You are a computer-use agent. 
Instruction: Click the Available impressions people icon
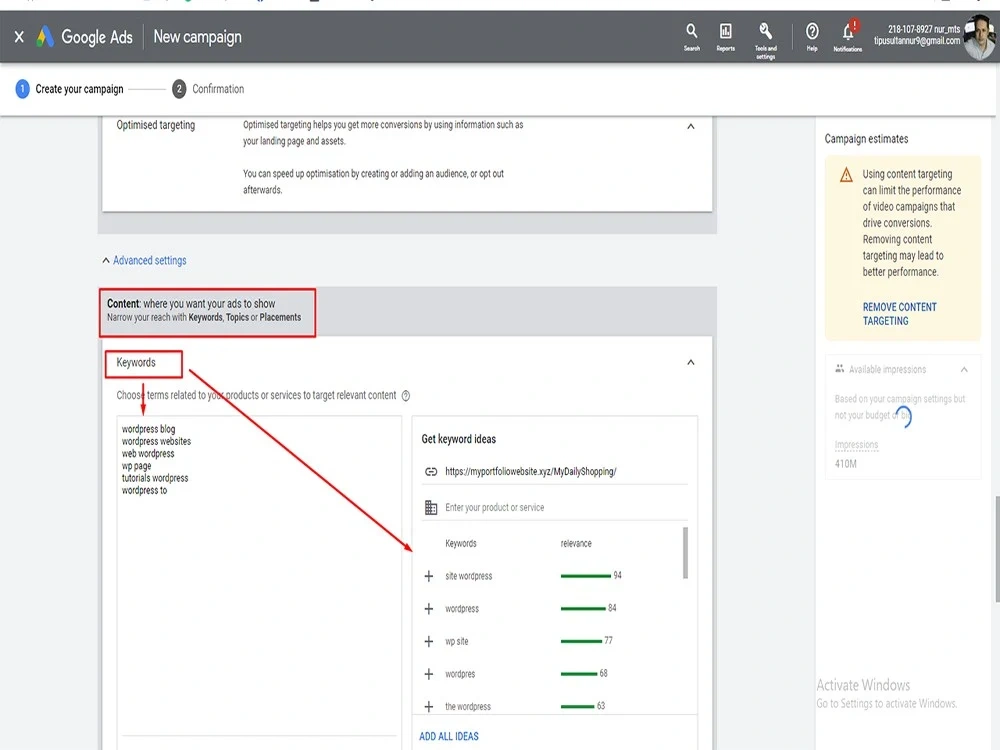(839, 369)
